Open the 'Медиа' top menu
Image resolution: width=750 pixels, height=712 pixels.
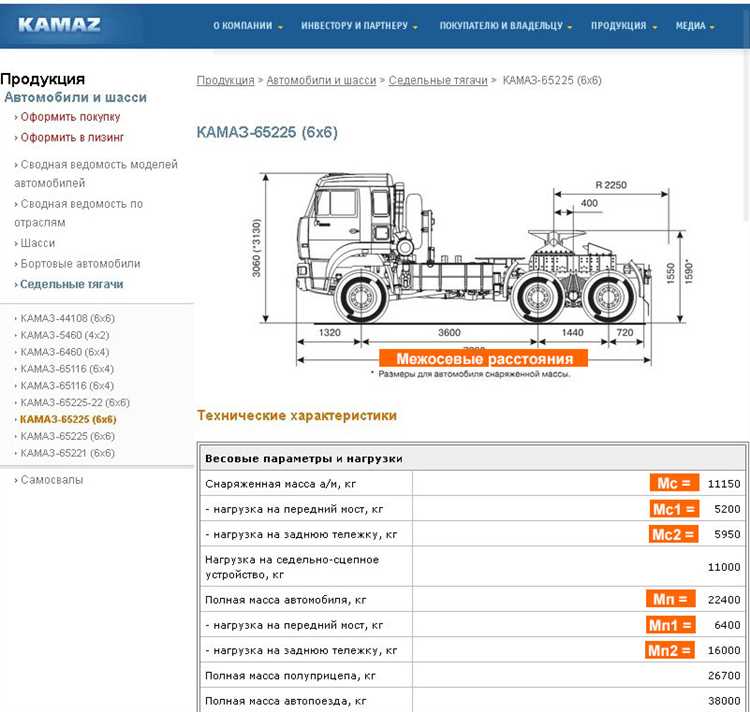point(695,26)
